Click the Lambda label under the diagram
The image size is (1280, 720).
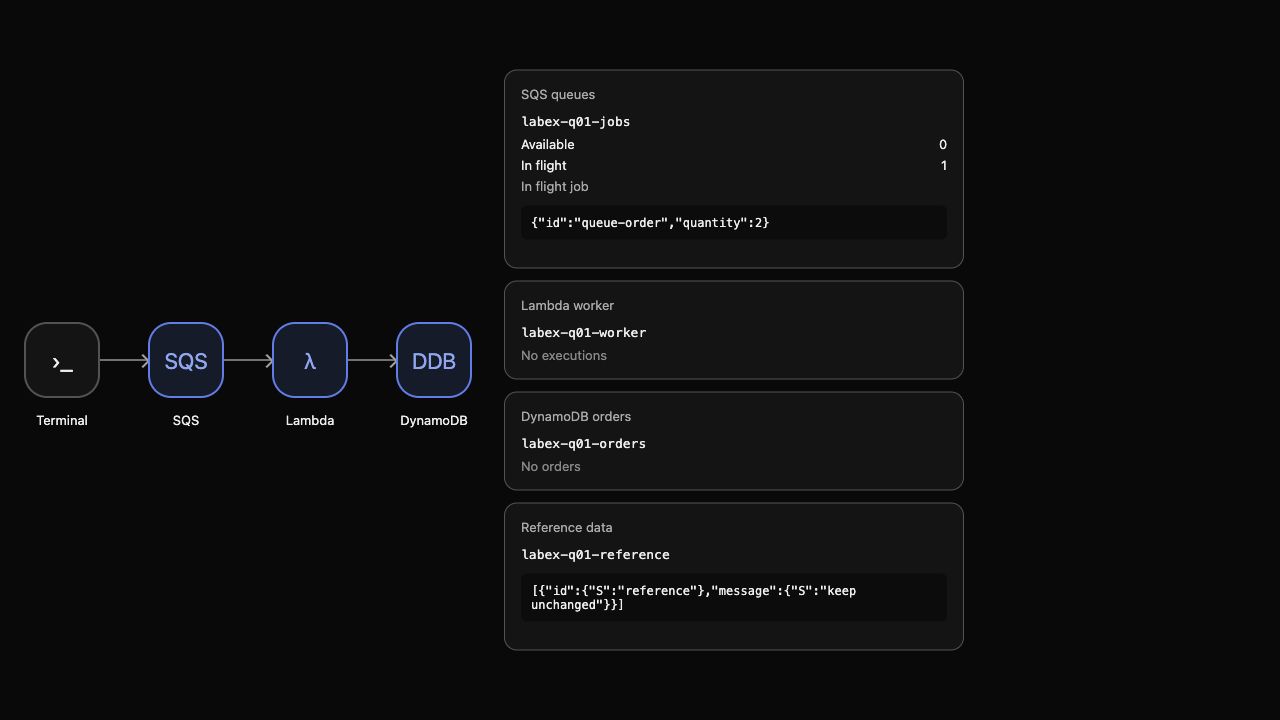click(x=310, y=421)
